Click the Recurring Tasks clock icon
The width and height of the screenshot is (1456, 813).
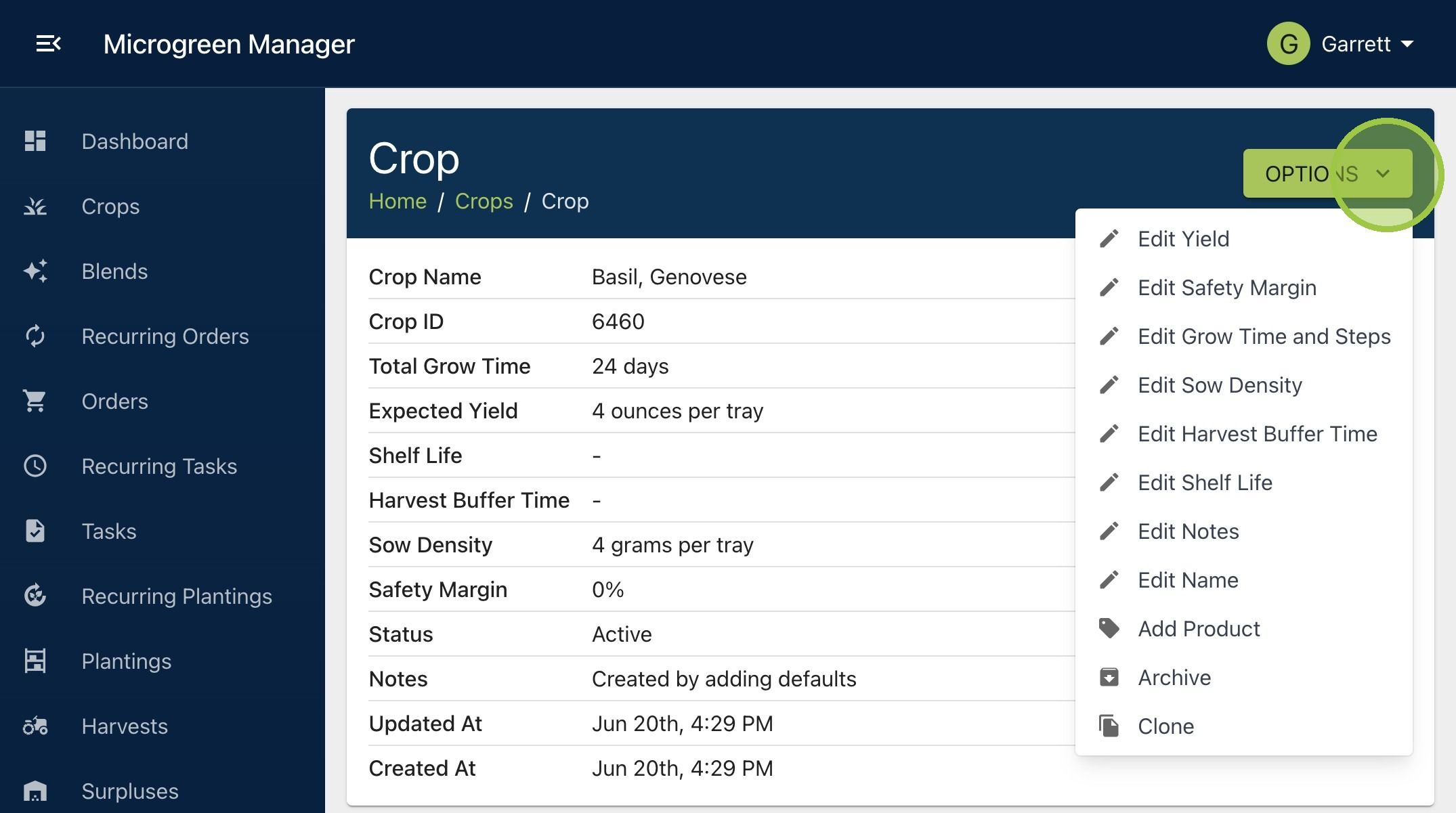(35, 466)
